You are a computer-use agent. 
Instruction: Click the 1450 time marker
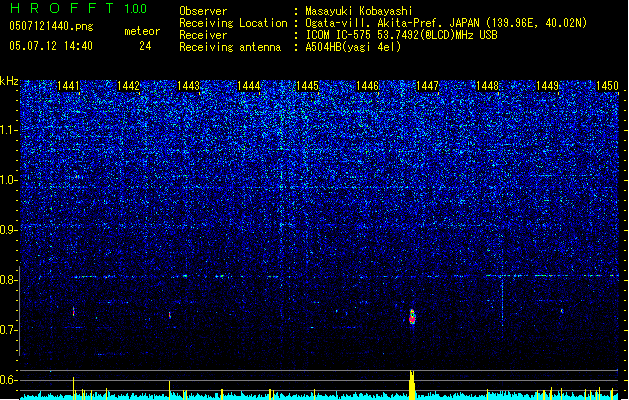click(607, 86)
